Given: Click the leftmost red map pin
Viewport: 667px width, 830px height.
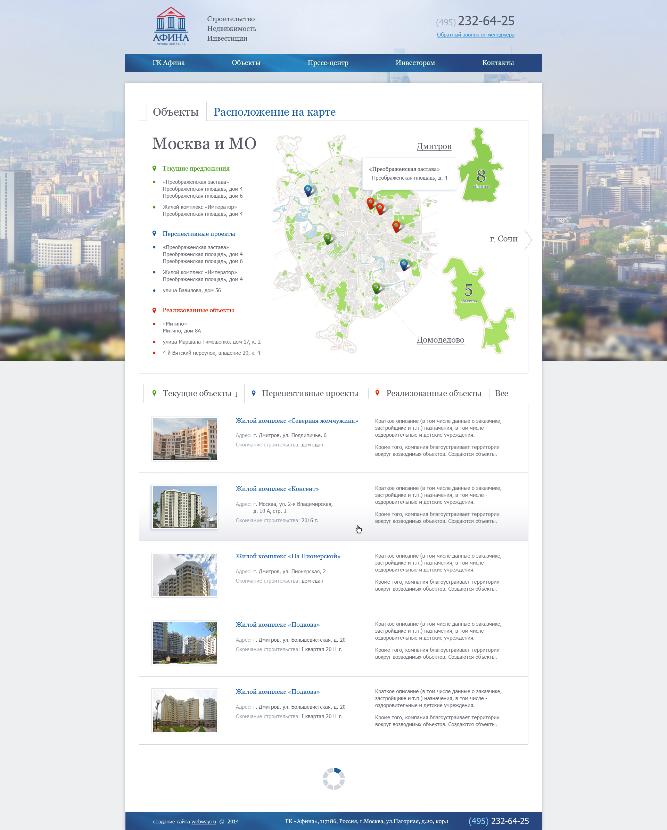Looking at the screenshot, I should click(x=371, y=203).
